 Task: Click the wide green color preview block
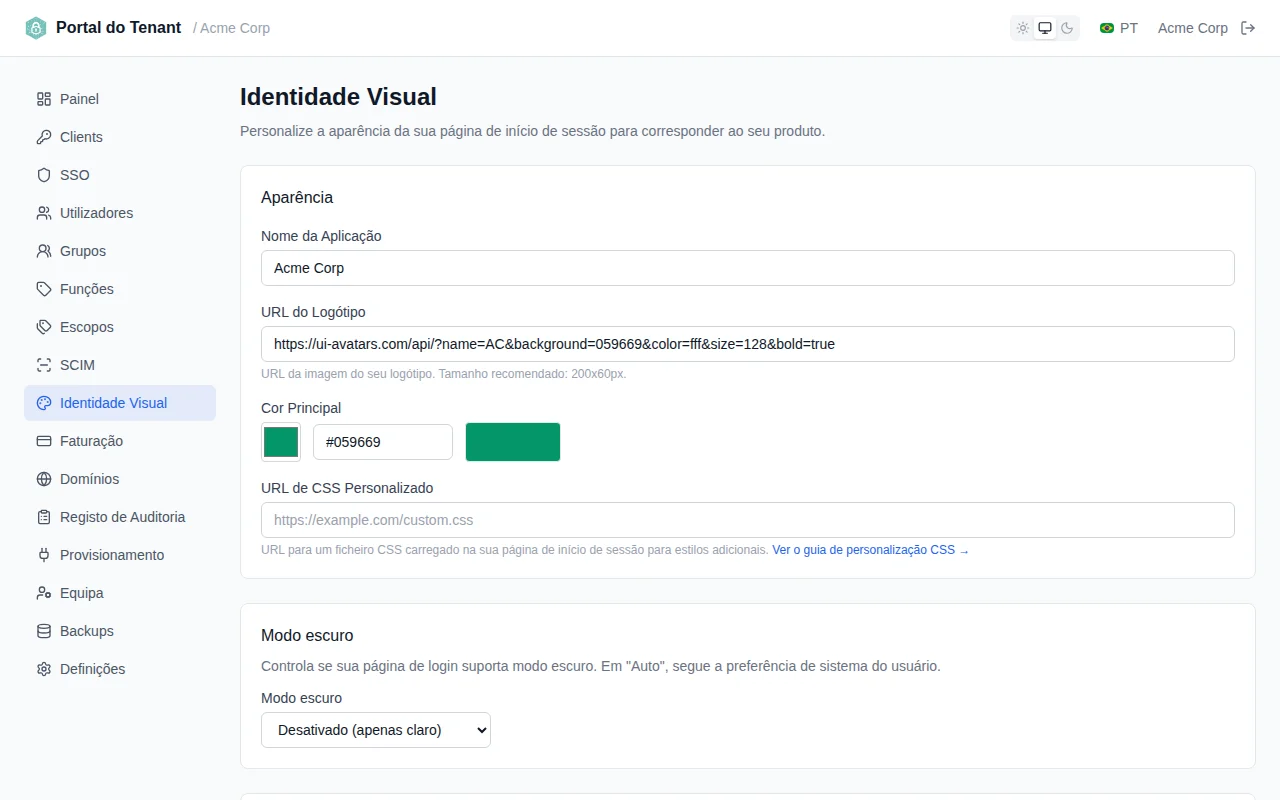tap(513, 442)
